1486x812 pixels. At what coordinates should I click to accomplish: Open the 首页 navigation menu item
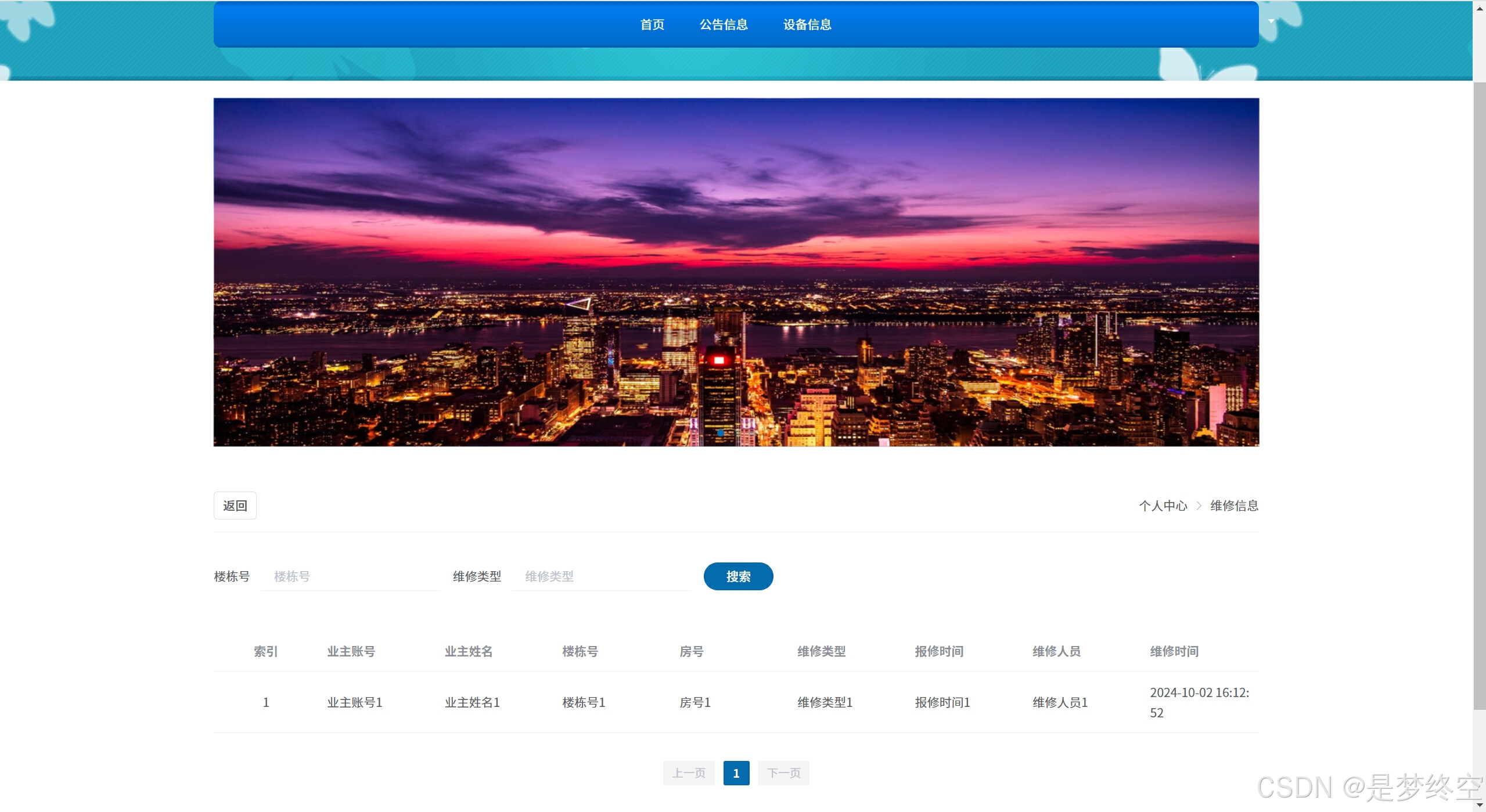(x=652, y=24)
